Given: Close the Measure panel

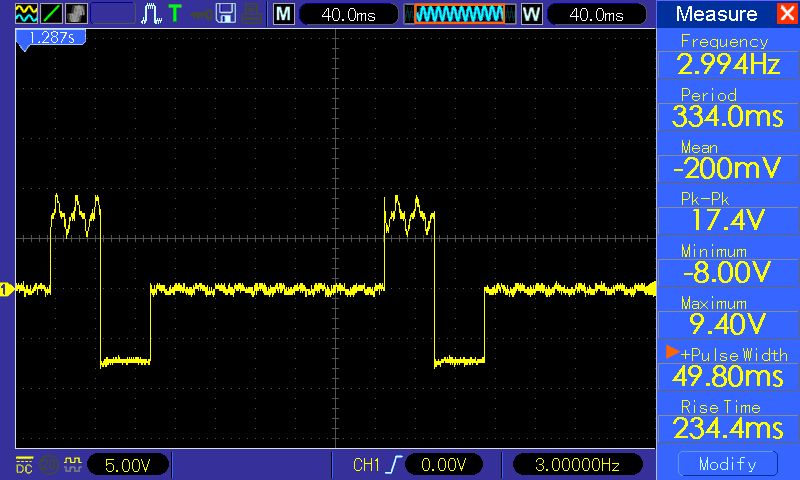Looking at the screenshot, I should (786, 14).
